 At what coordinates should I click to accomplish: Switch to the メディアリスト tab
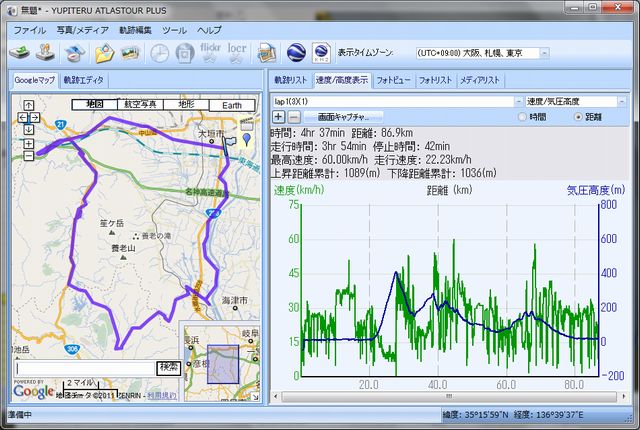click(x=480, y=80)
